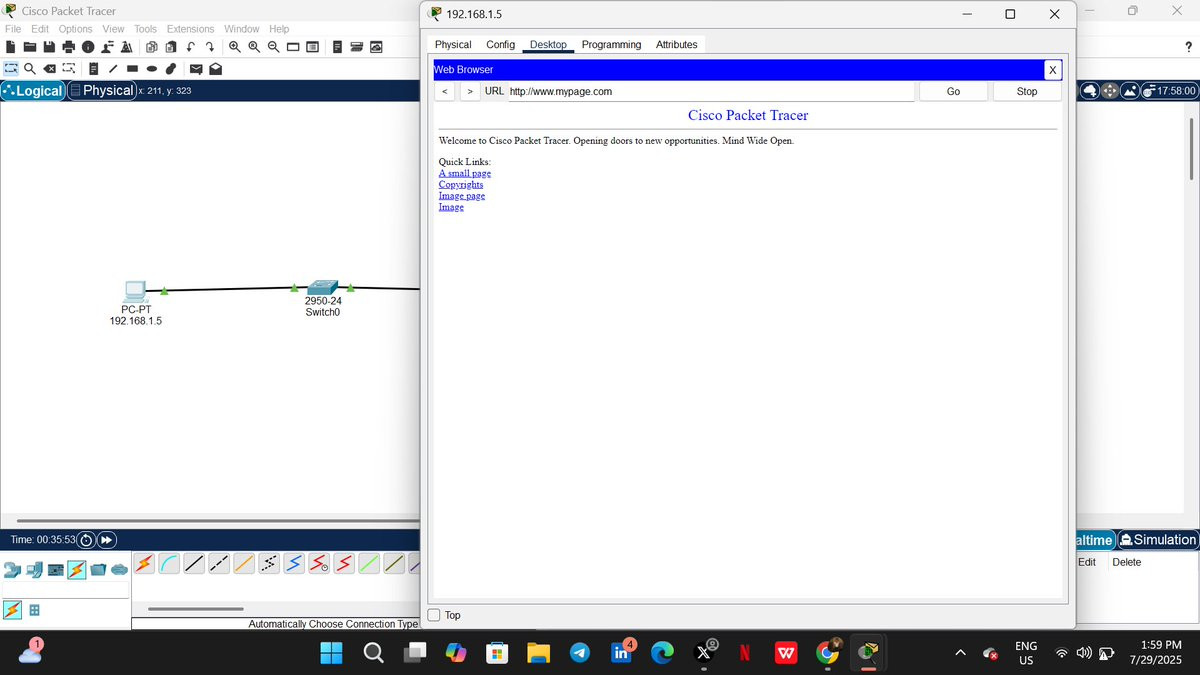
Task: Click the Go button in Web Browser
Action: 953,91
